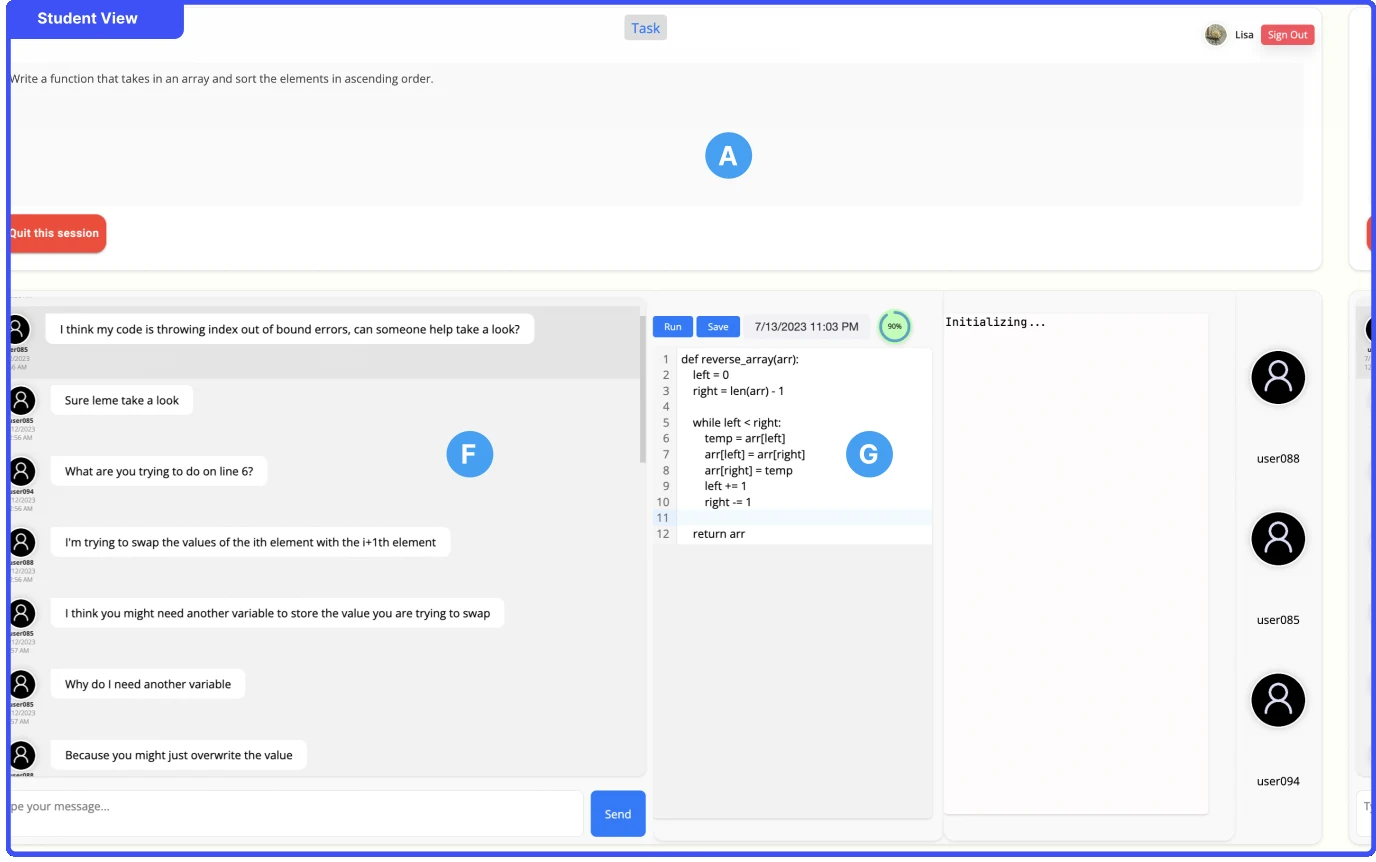Click code line "return arr"
This screenshot has width=1376, height=862.
click(x=718, y=534)
